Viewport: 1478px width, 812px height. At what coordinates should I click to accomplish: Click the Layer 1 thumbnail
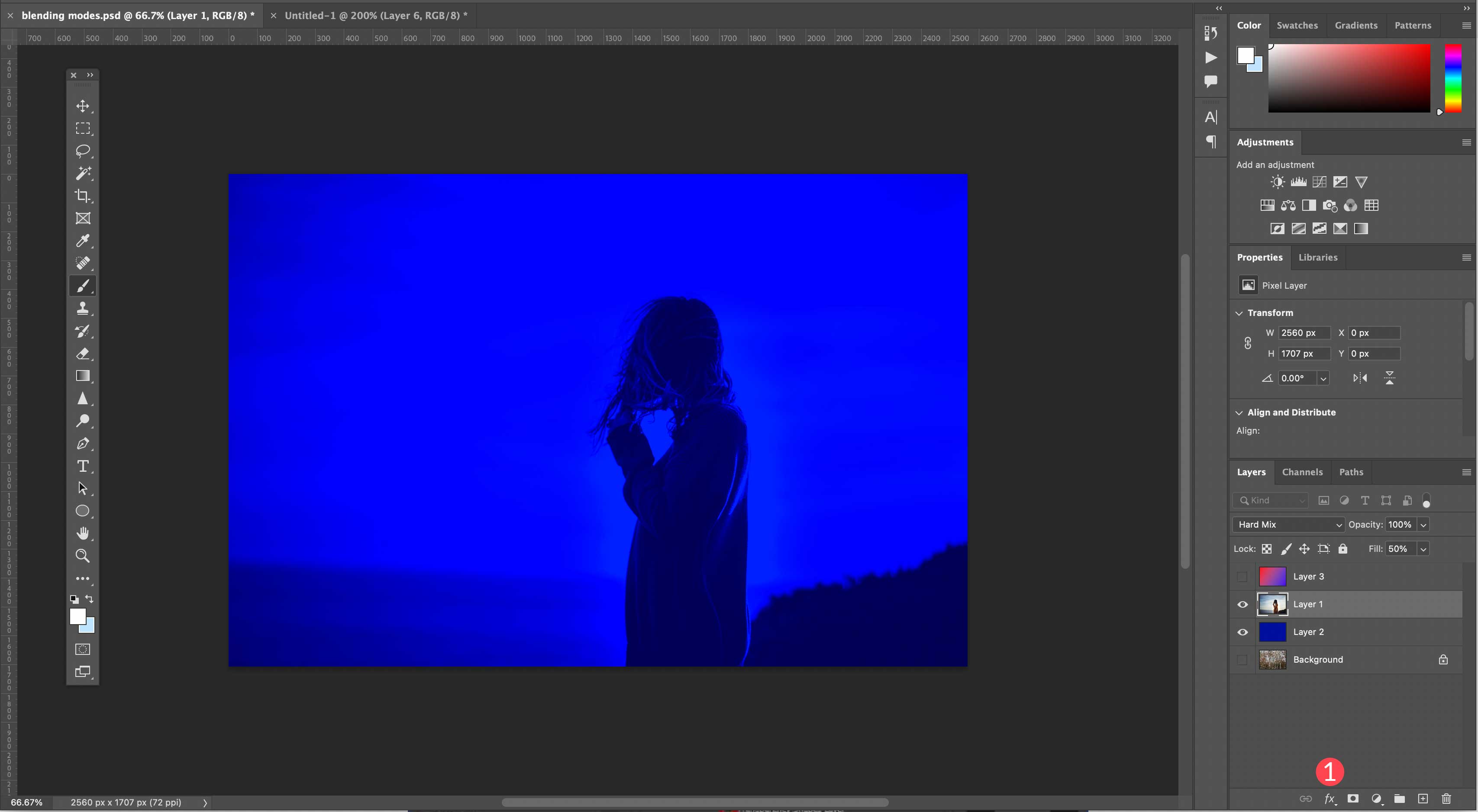pos(1272,603)
